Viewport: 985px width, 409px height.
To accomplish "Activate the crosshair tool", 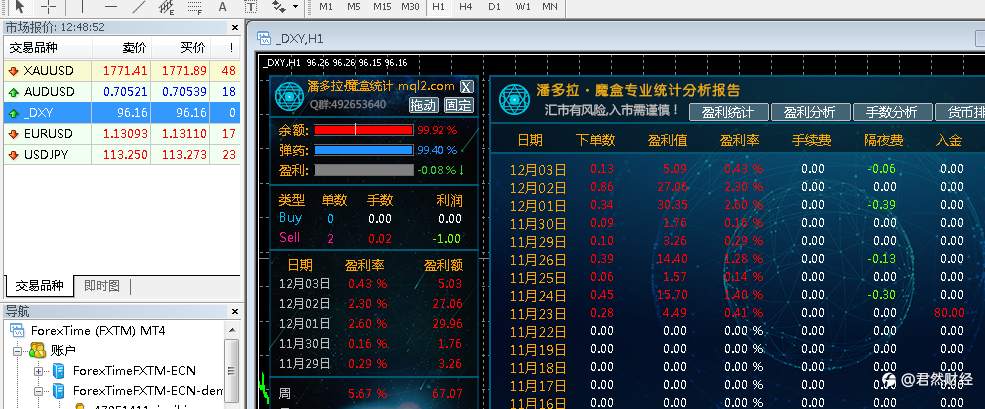I will [x=48, y=7].
